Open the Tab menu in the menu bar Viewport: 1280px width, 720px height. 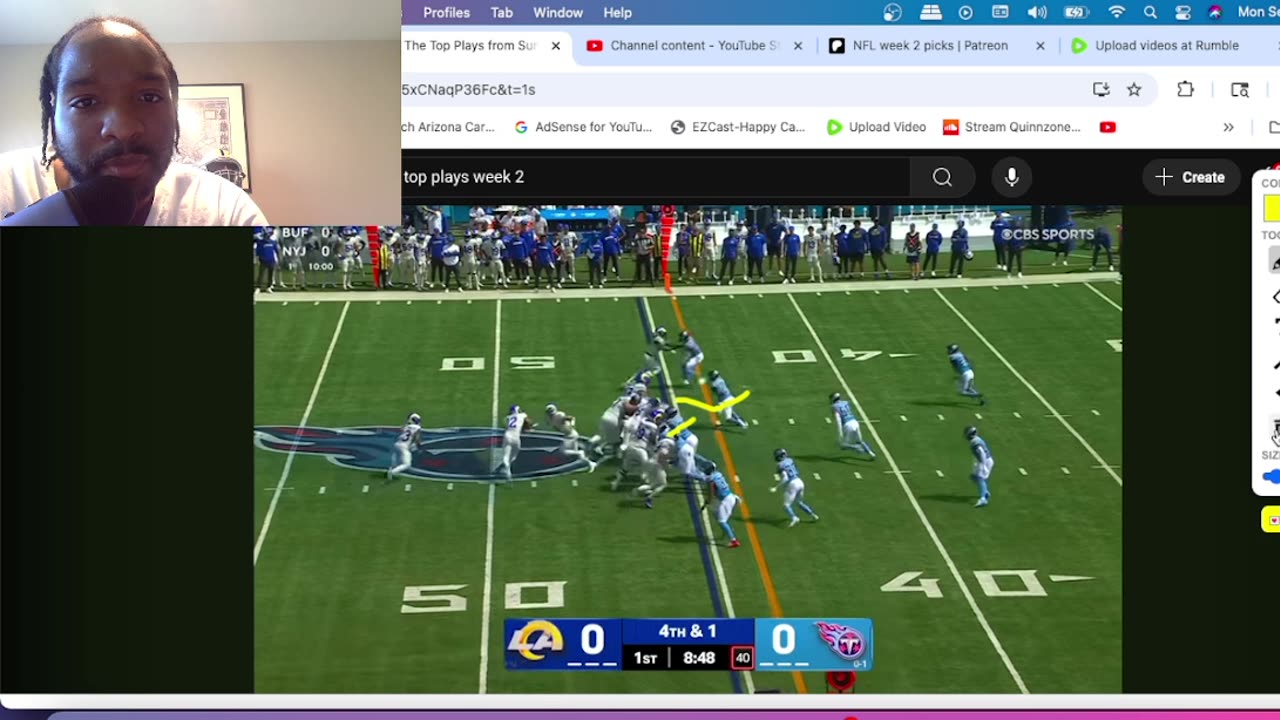(x=501, y=13)
